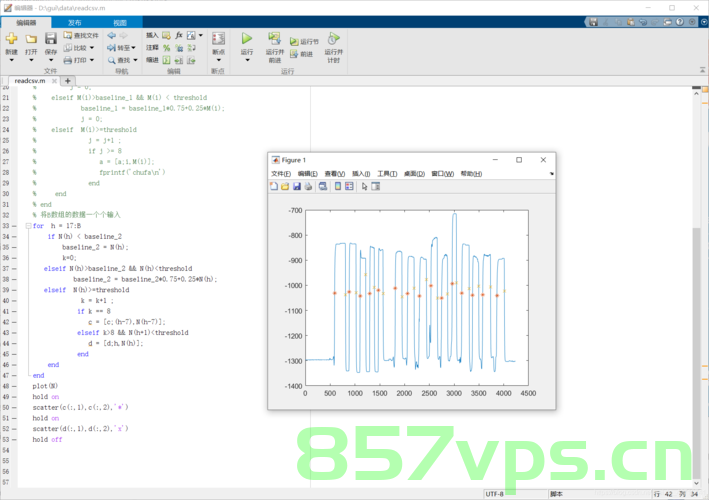Image resolution: width=709 pixels, height=500 pixels.
Task: Open the Breakpoints (断点) dropdown
Action: [x=218, y=60]
